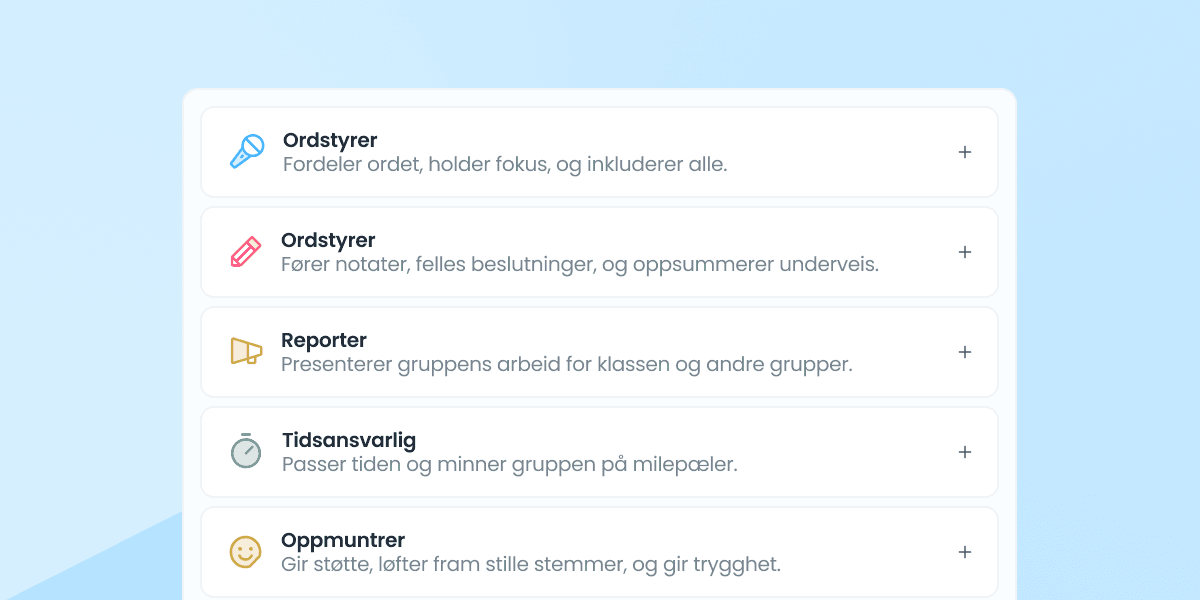Click the Reporter heading
This screenshot has height=600, width=1200.
[x=324, y=340]
